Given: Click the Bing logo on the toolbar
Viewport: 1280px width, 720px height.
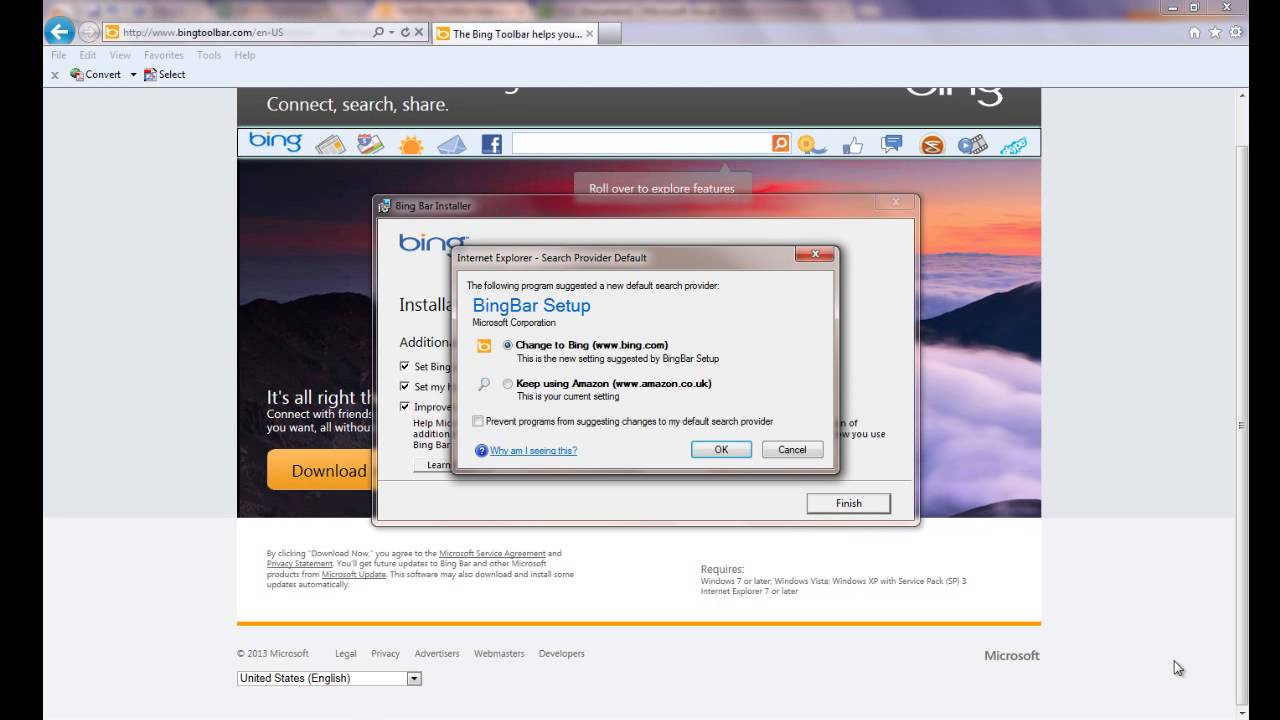Looking at the screenshot, I should click(x=275, y=142).
